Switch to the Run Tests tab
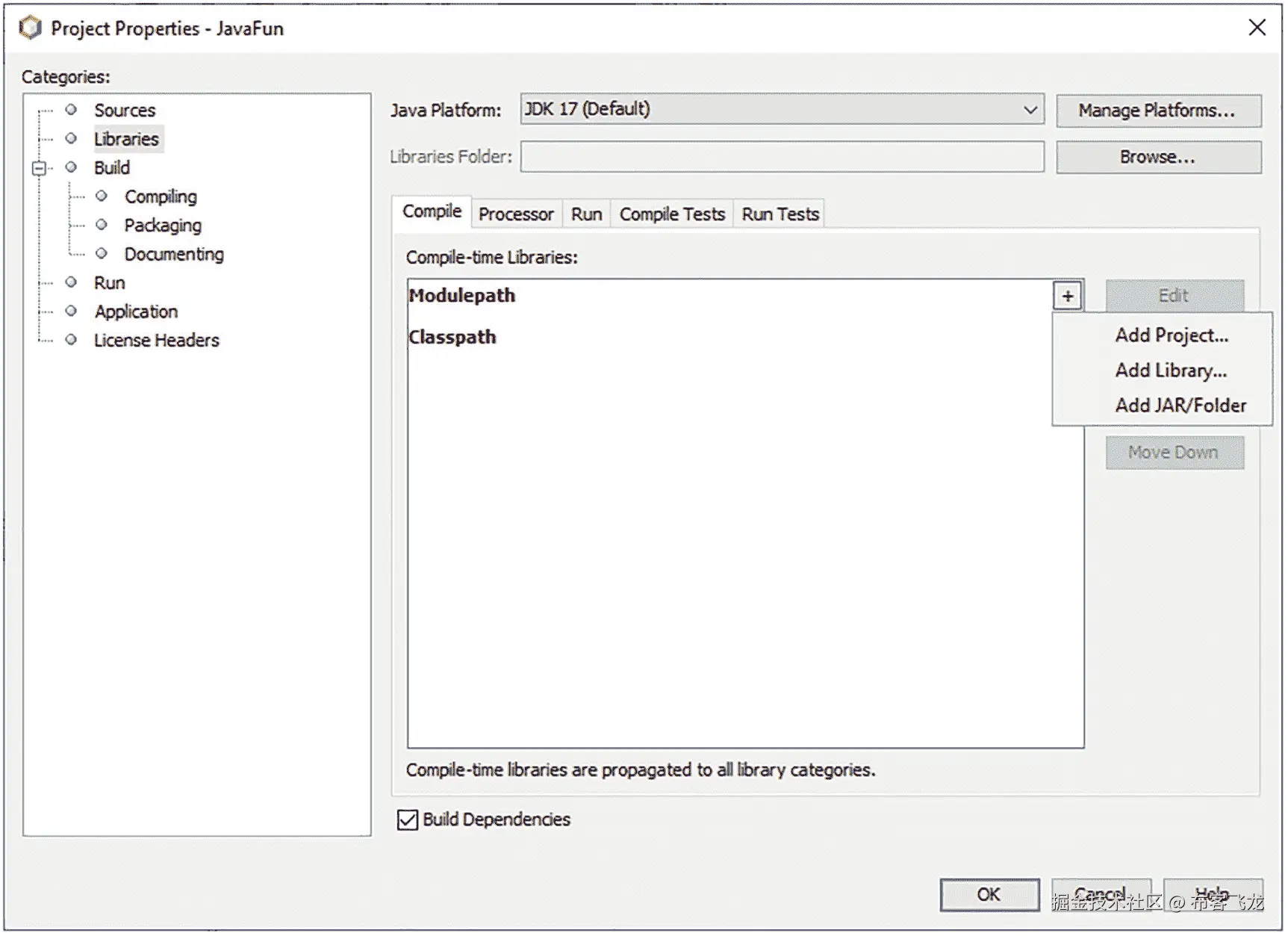1288x936 pixels. (779, 214)
